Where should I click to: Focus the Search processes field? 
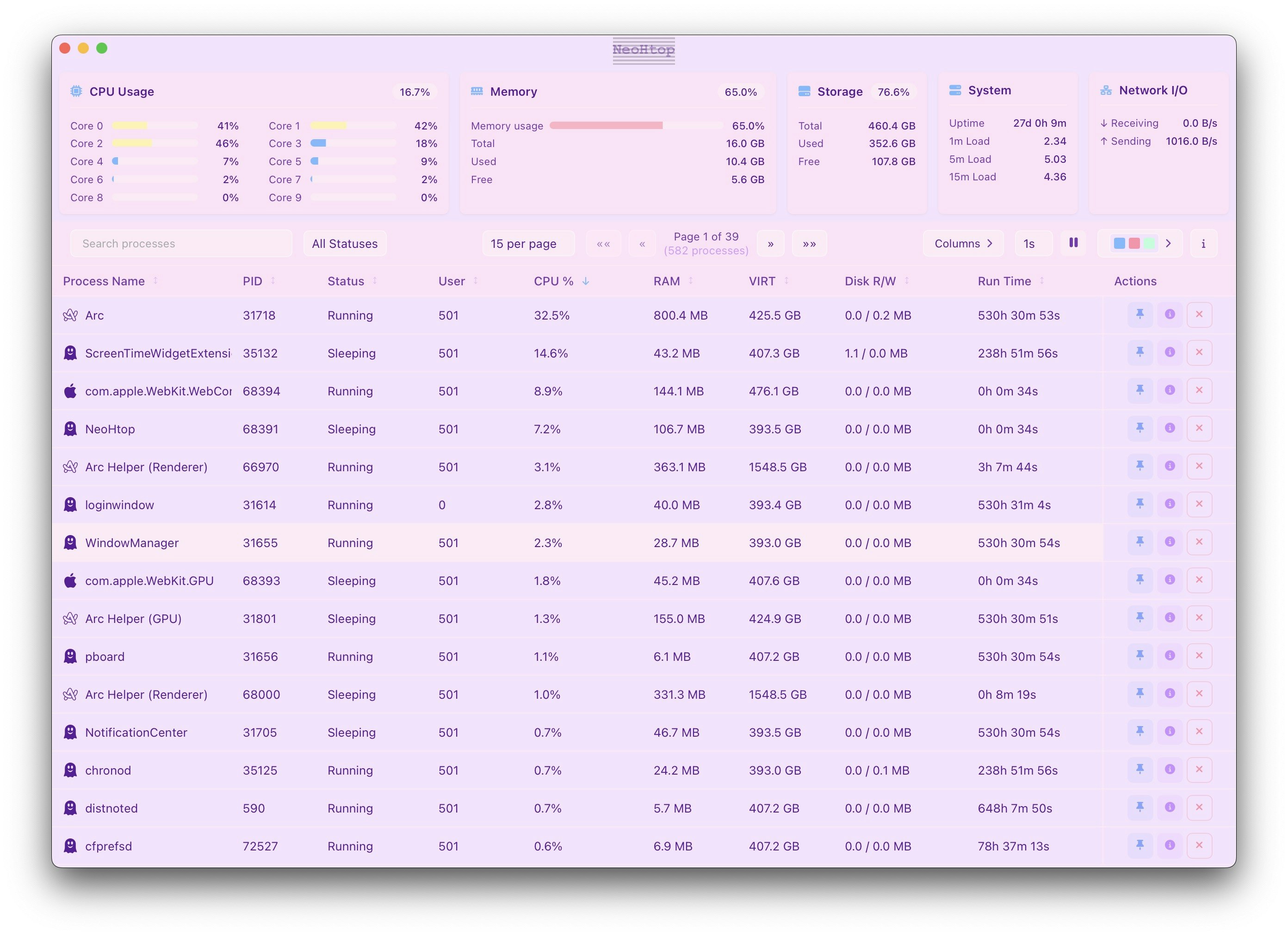(181, 244)
